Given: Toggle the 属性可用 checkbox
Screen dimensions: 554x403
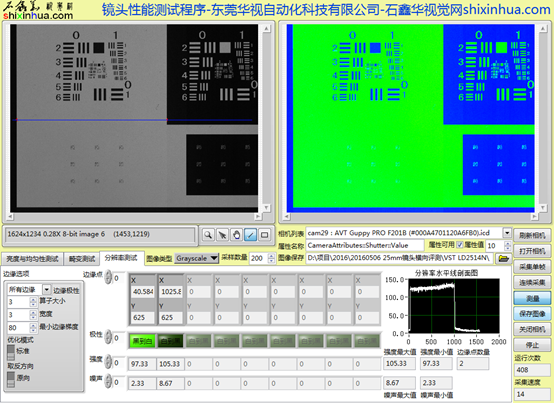Looking at the screenshot, I should pyautogui.click(x=460, y=245).
